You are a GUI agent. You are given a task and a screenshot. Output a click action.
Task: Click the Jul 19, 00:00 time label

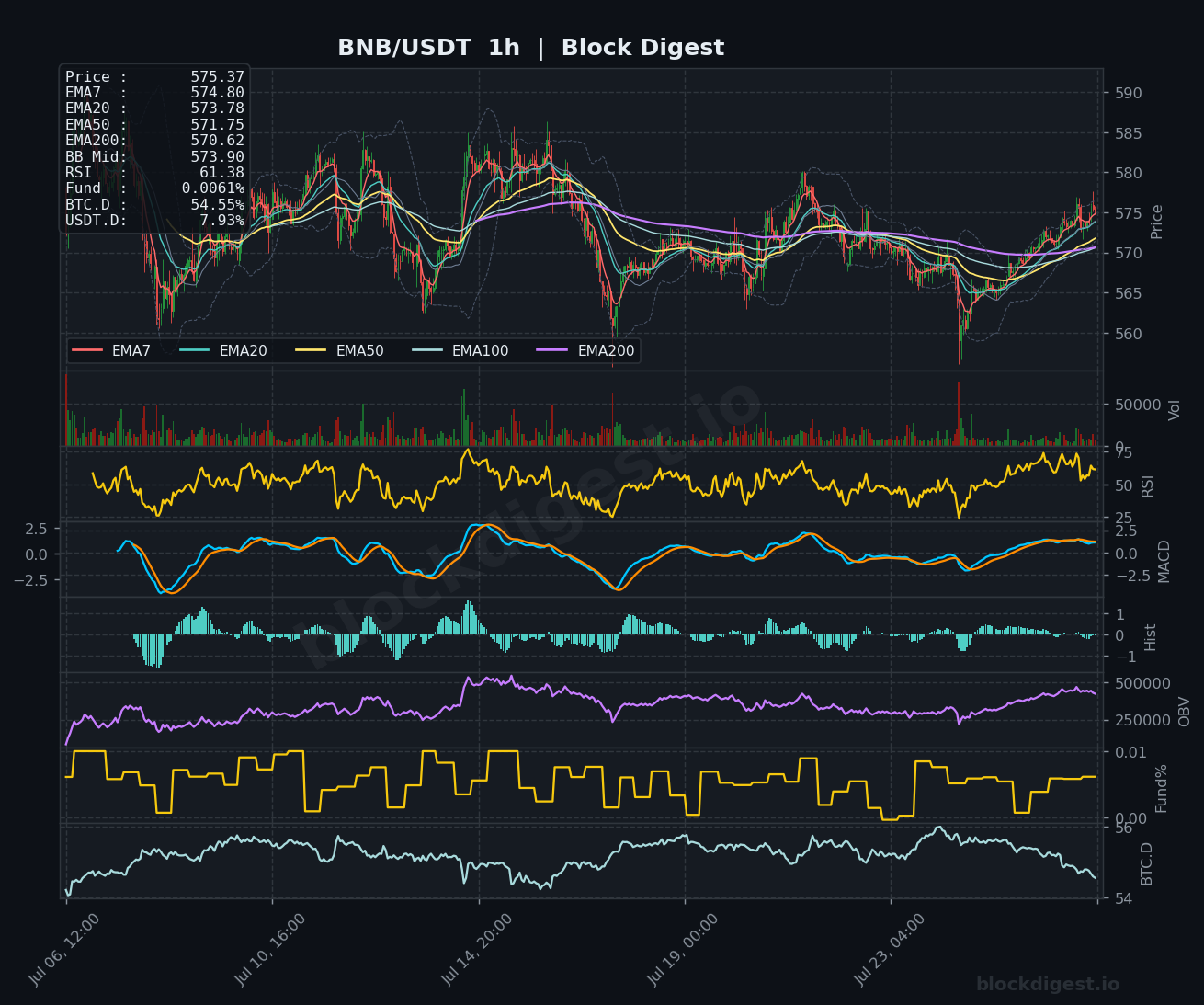click(x=682, y=950)
